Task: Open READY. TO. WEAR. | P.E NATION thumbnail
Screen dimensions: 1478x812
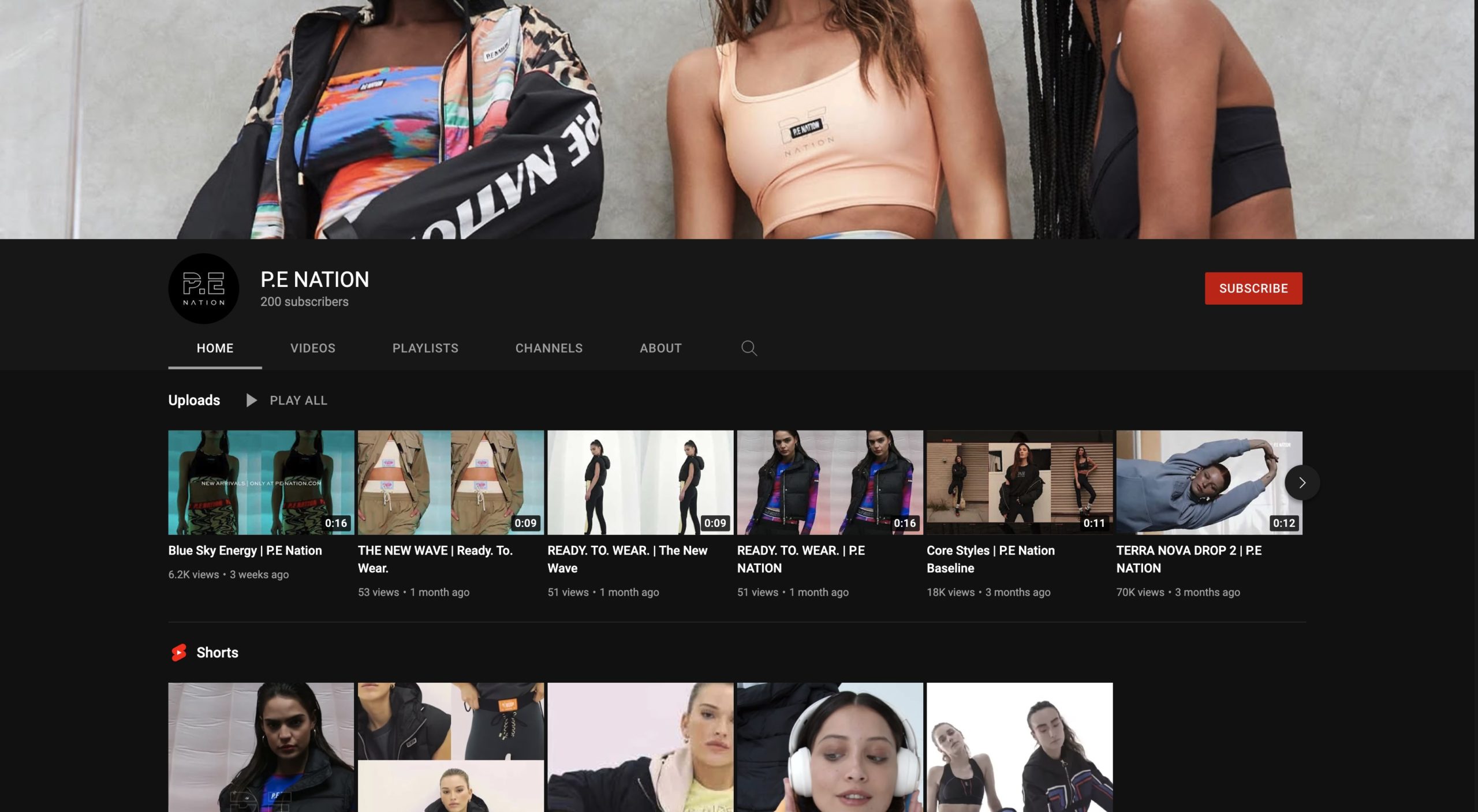Action: [x=830, y=482]
